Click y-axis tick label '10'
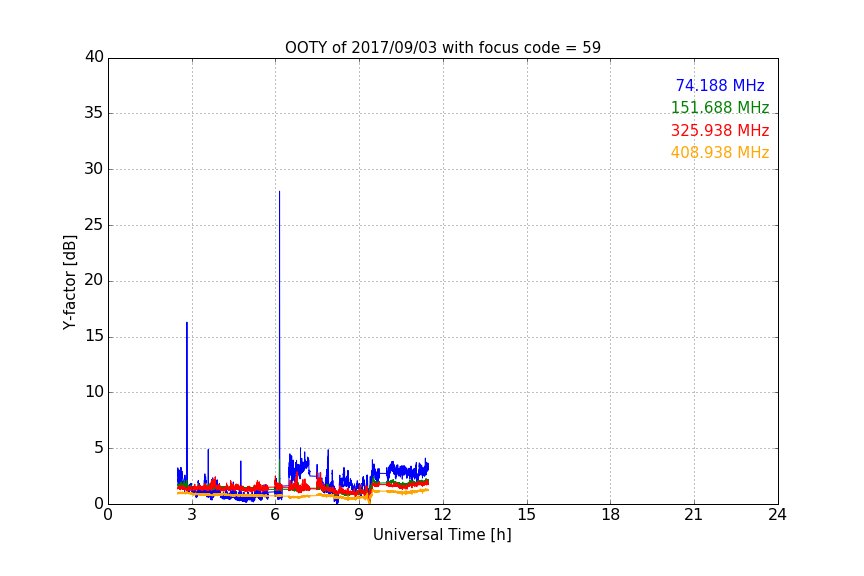Viewport: 864px width, 576px height. point(94,392)
